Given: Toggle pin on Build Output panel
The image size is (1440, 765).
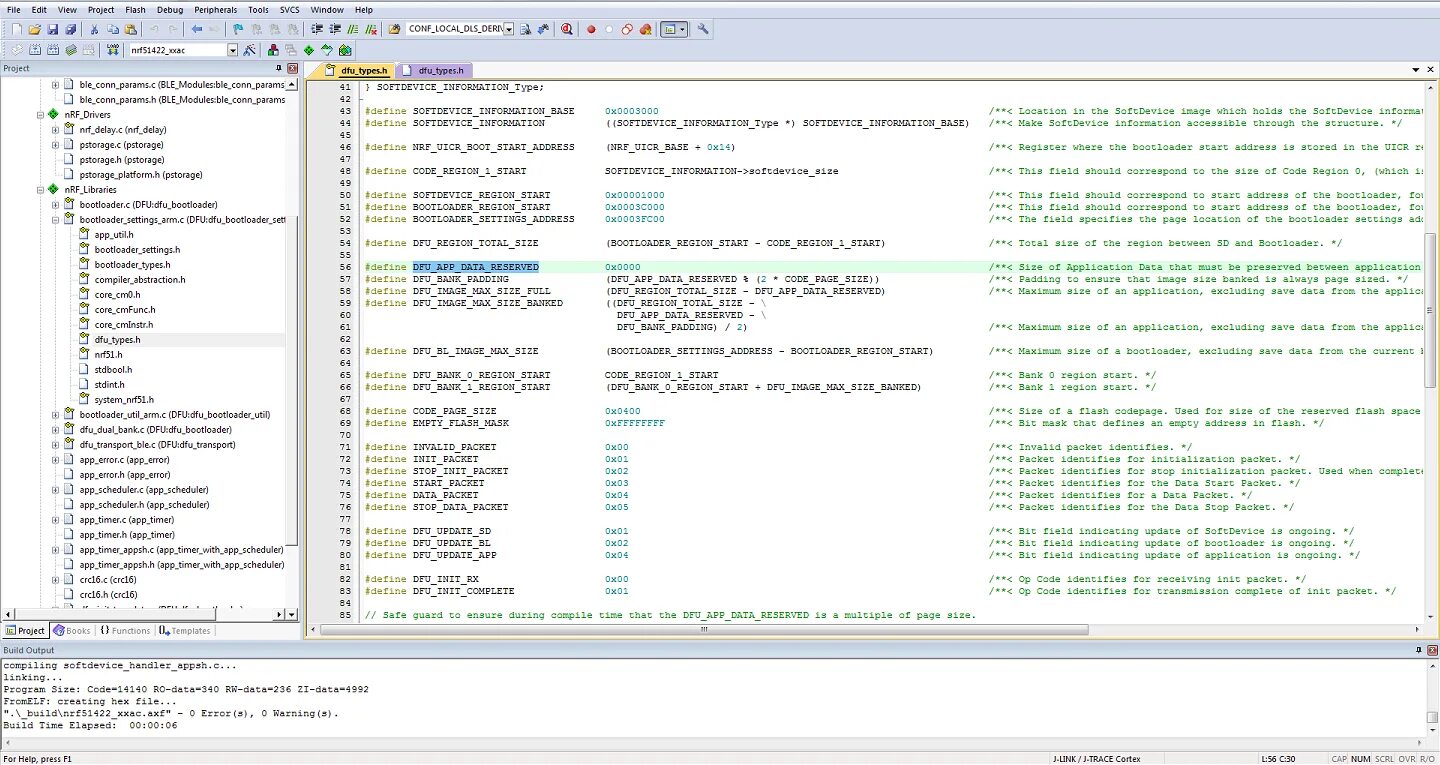Looking at the screenshot, I should 1418,650.
